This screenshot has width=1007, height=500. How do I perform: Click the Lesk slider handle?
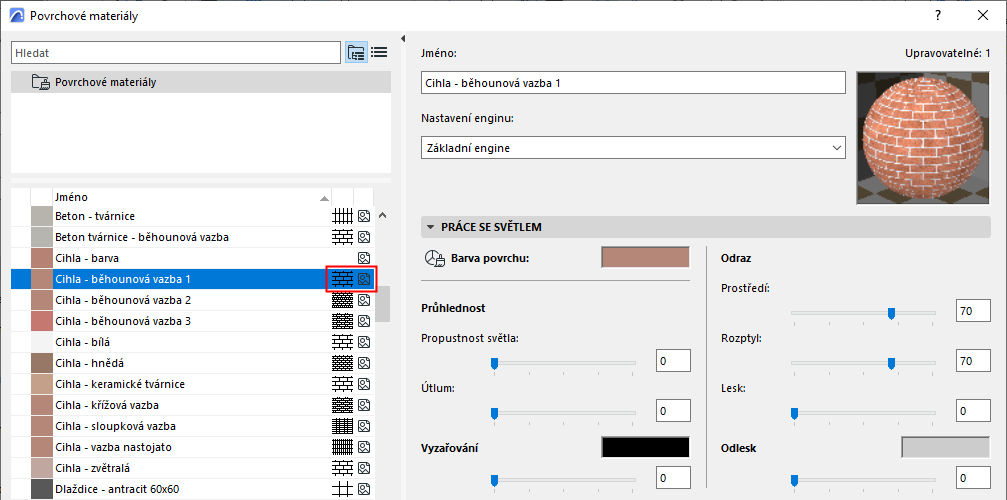[x=794, y=413]
